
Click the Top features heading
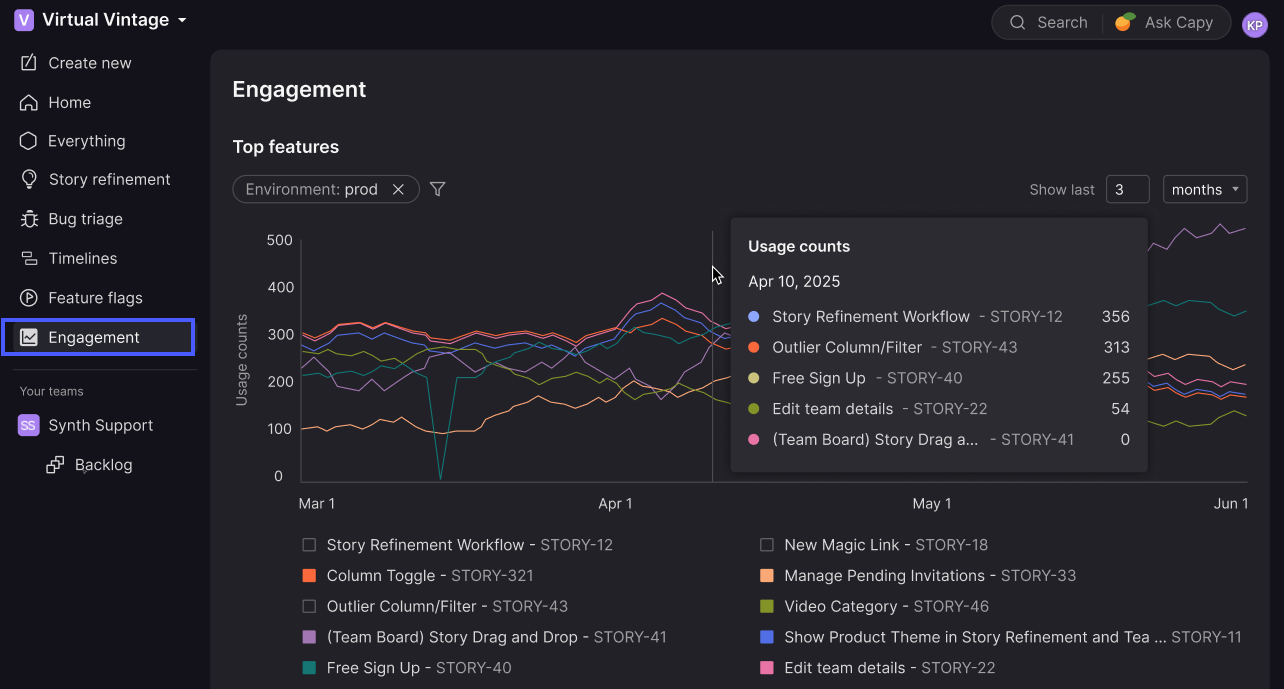point(286,147)
